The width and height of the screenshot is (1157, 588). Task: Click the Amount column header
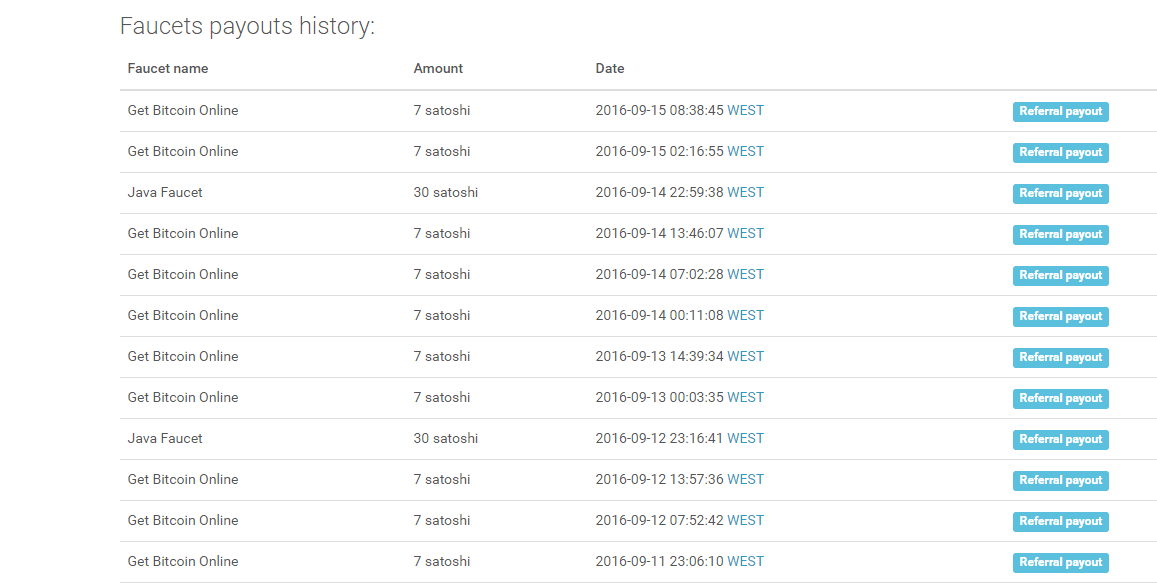pyautogui.click(x=438, y=68)
